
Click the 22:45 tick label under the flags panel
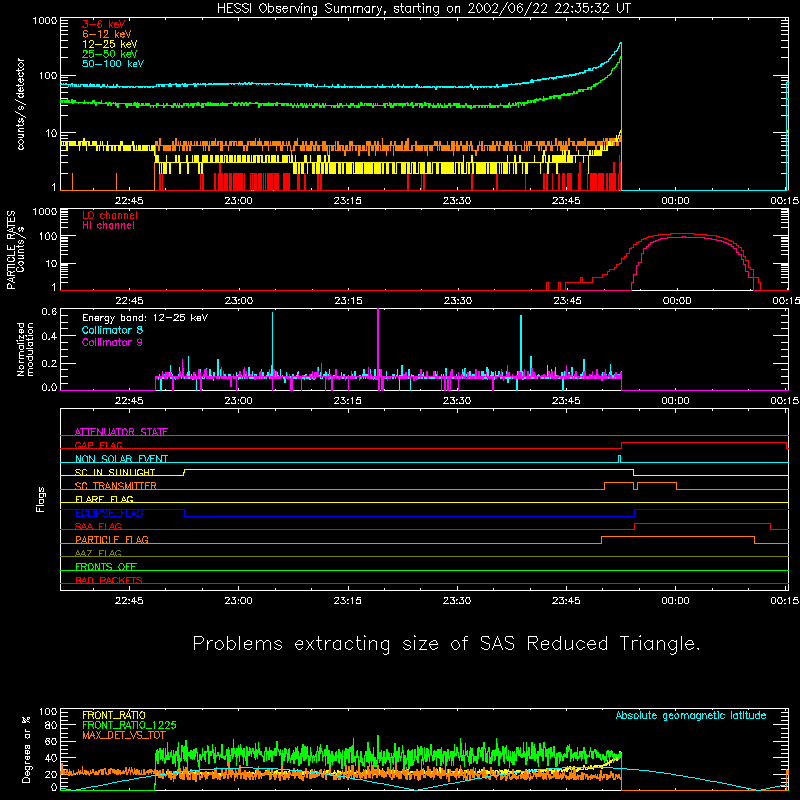(129, 601)
